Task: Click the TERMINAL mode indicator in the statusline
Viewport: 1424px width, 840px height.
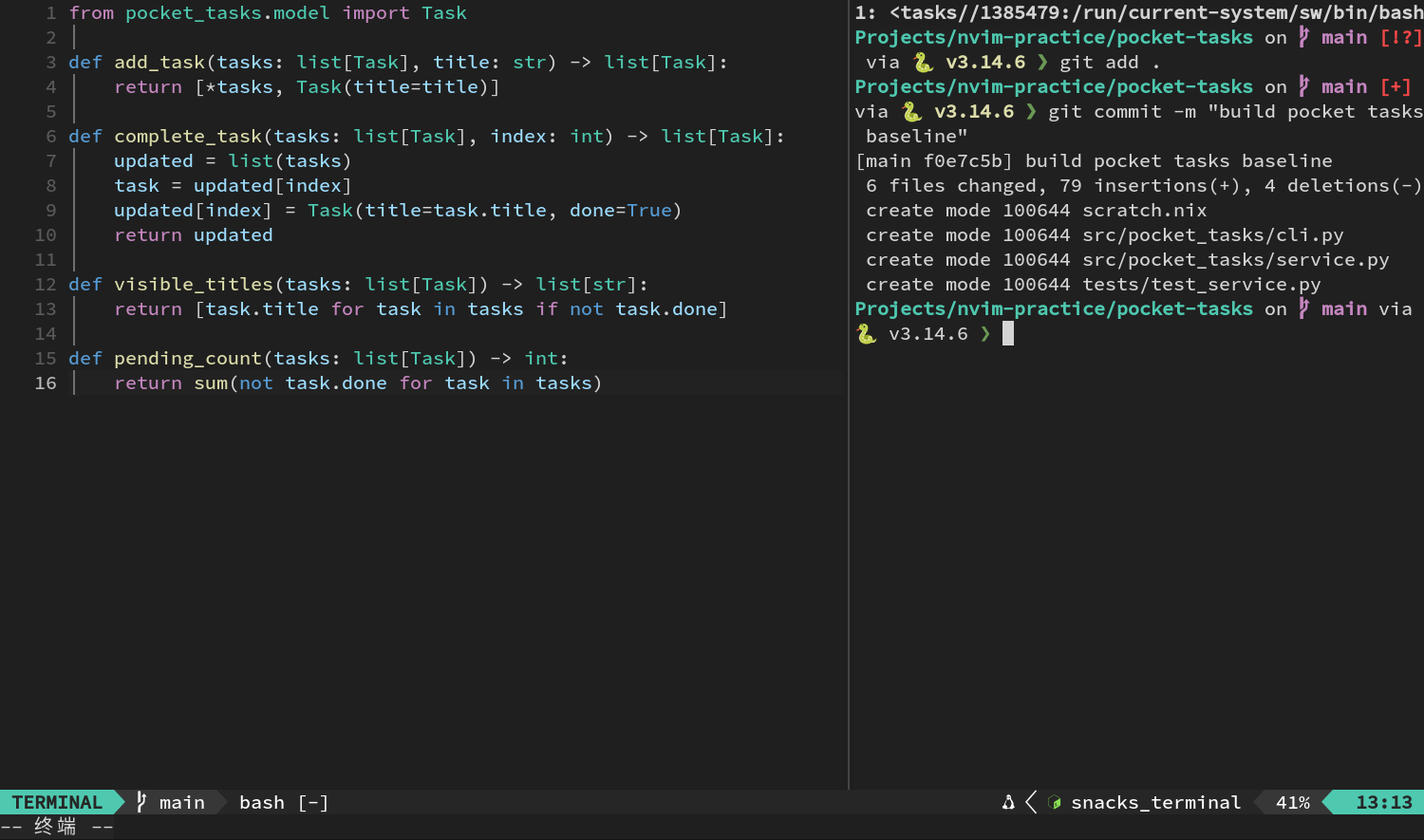Action: 57,802
